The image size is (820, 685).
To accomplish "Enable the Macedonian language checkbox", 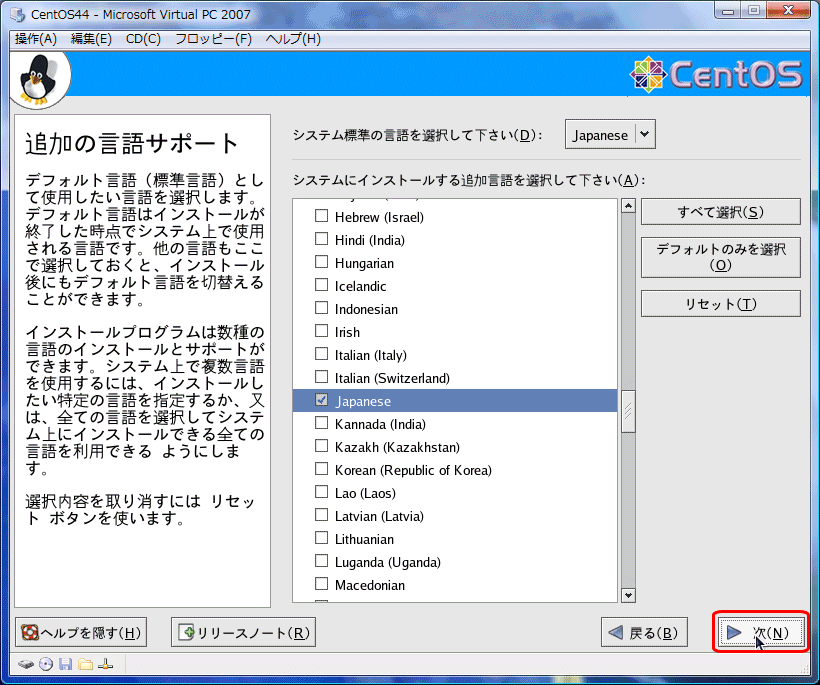I will [322, 584].
